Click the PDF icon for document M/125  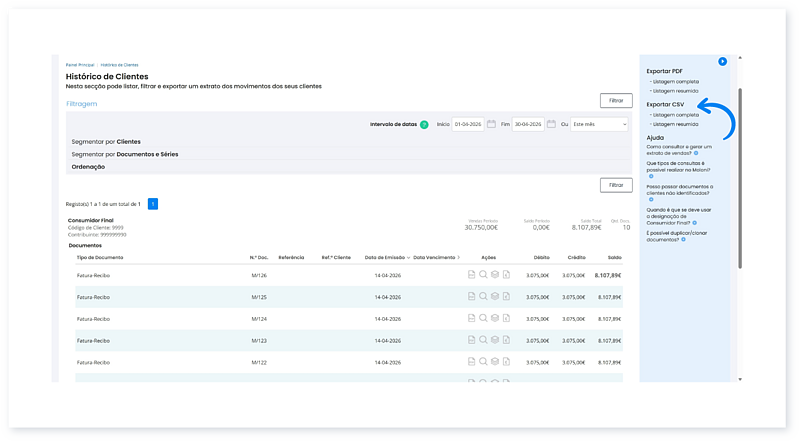click(471, 296)
